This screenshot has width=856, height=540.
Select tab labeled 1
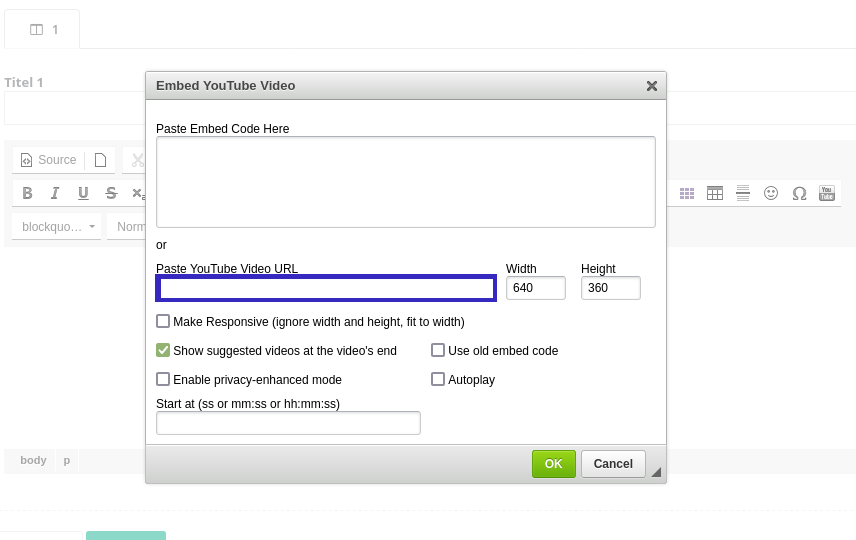43,29
